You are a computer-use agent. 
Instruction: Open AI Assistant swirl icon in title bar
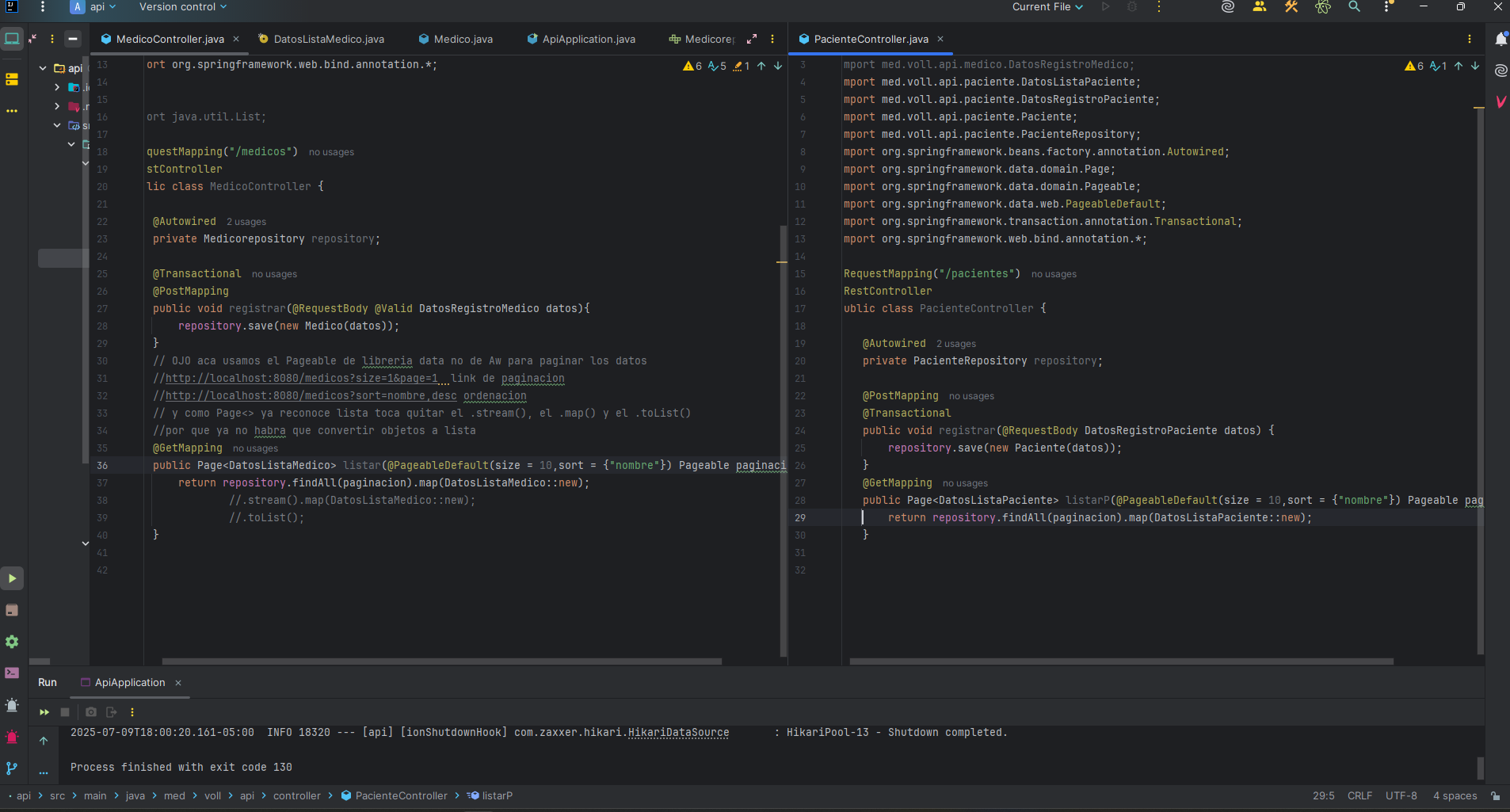(1228, 7)
